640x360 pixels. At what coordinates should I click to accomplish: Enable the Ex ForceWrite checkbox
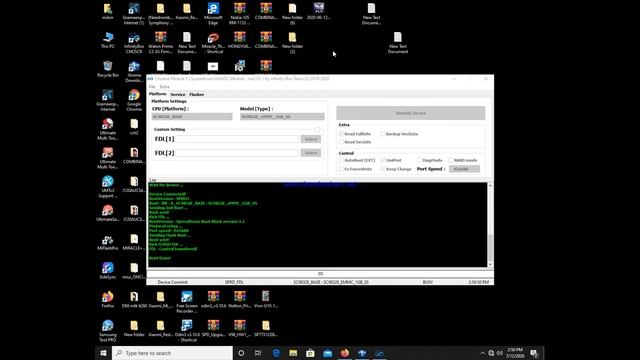click(341, 169)
